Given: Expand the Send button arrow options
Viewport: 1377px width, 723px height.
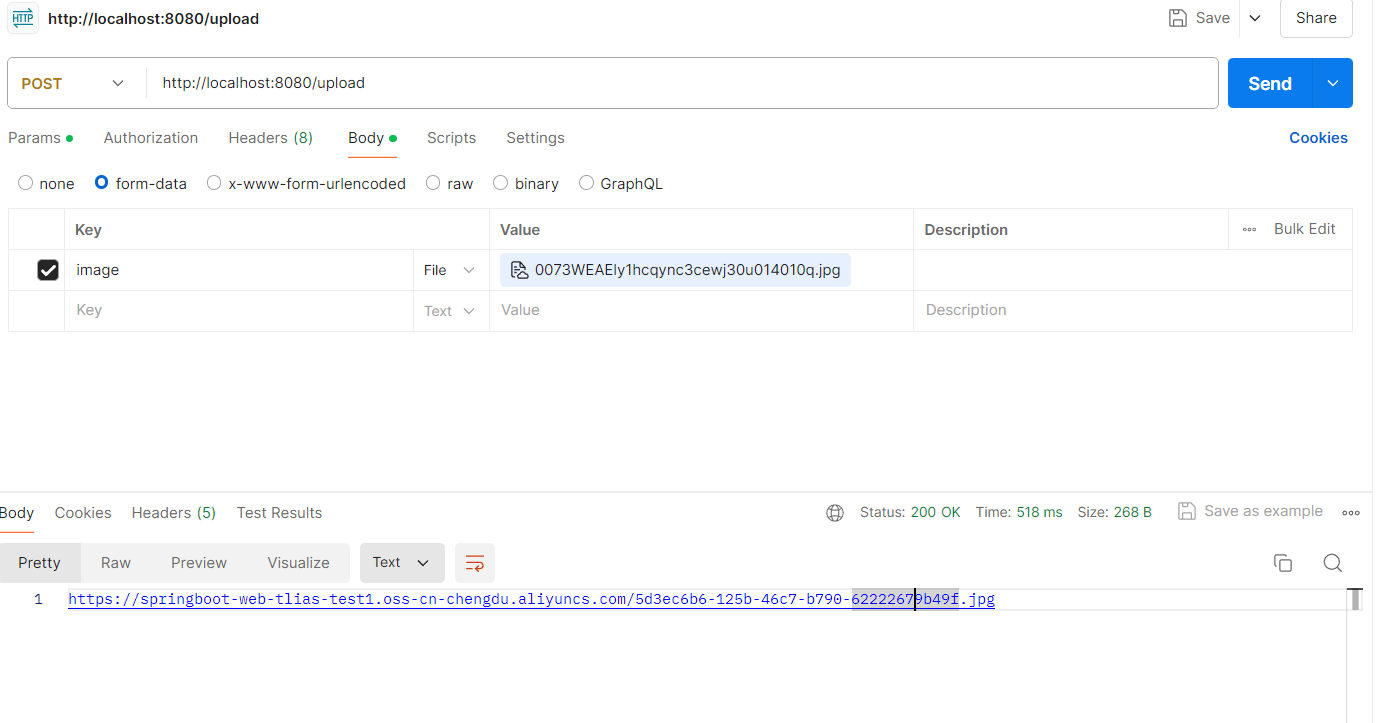Looking at the screenshot, I should pos(1332,84).
